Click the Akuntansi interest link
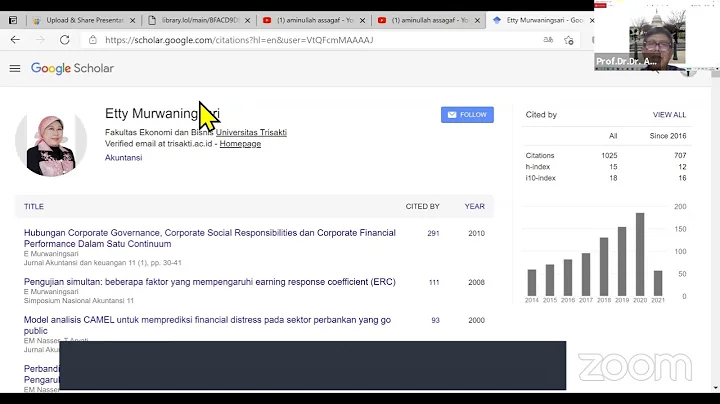The height and width of the screenshot is (404, 720). coord(124,157)
